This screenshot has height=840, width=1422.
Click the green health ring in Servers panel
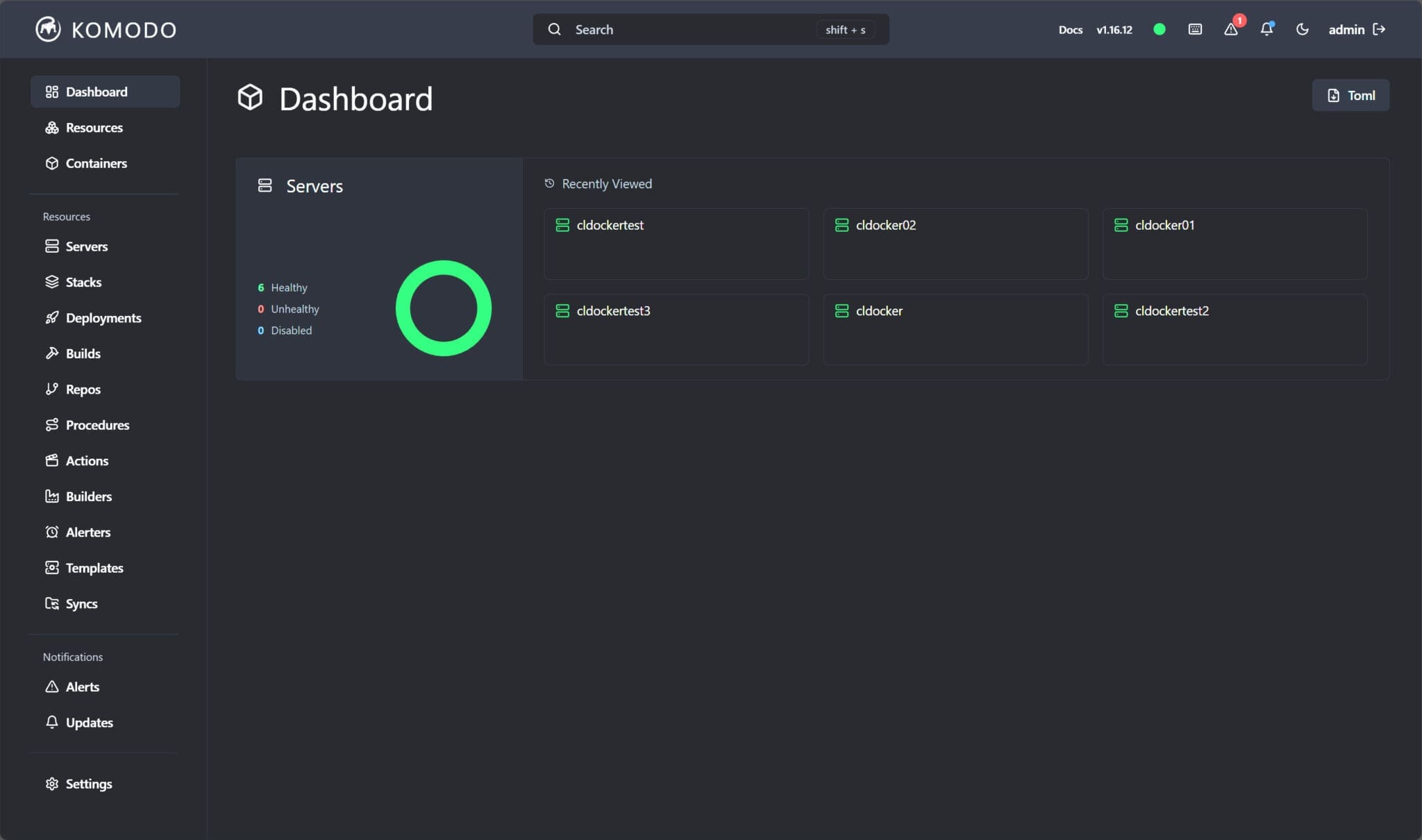pyautogui.click(x=443, y=308)
